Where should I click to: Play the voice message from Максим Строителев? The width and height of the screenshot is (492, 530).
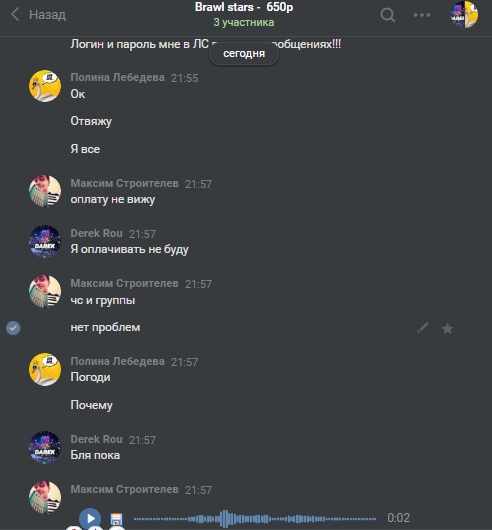(90, 518)
